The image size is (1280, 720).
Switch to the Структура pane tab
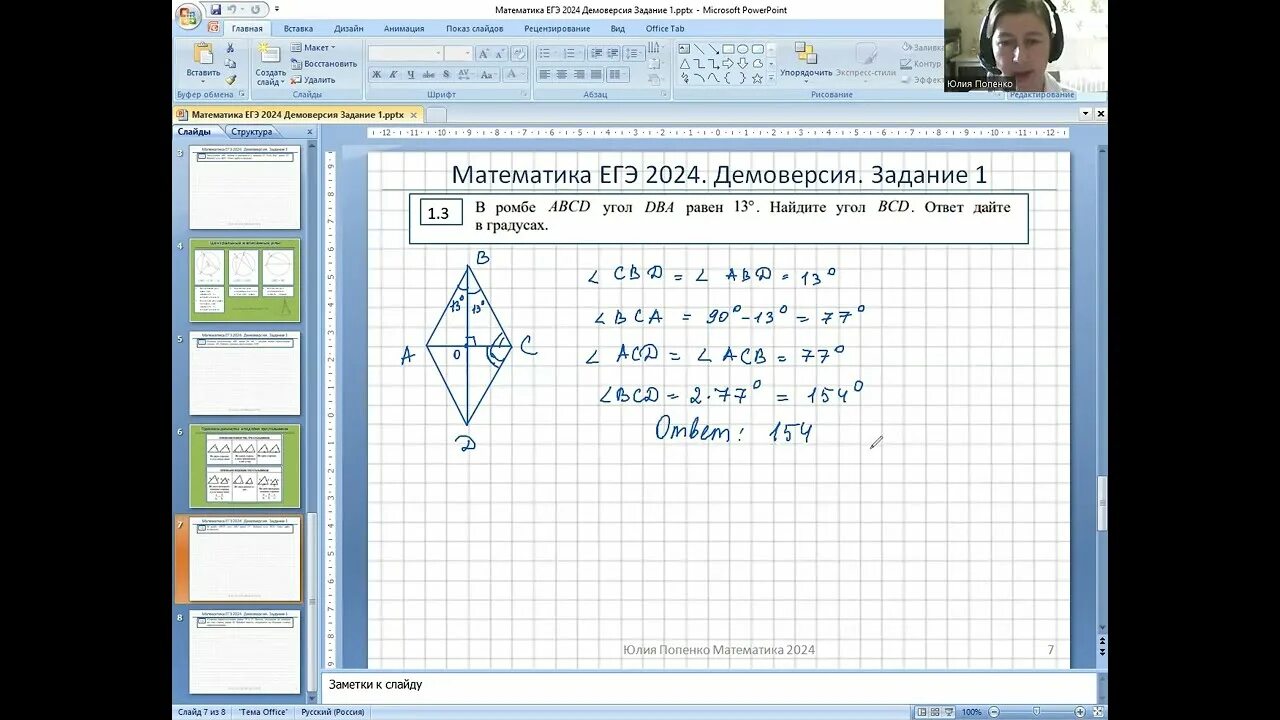tap(251, 132)
